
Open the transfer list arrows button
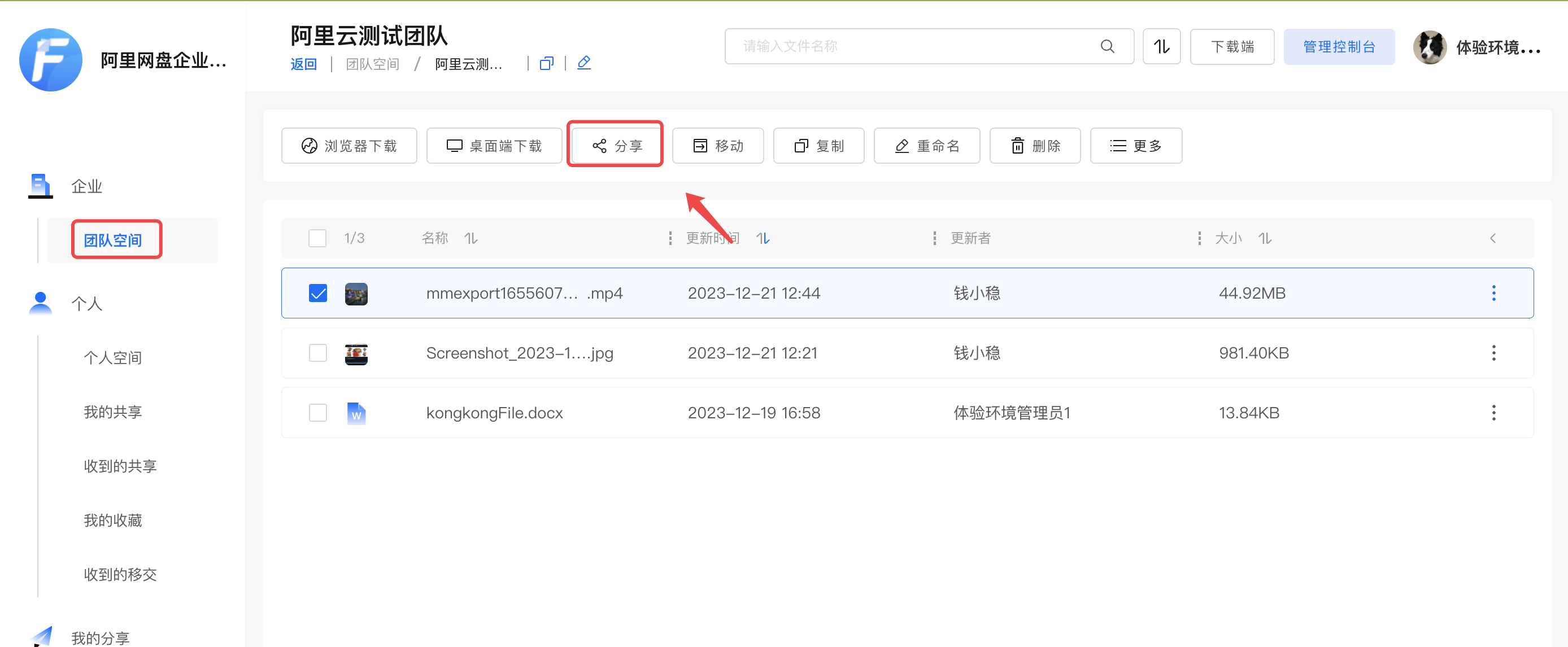tap(1161, 46)
